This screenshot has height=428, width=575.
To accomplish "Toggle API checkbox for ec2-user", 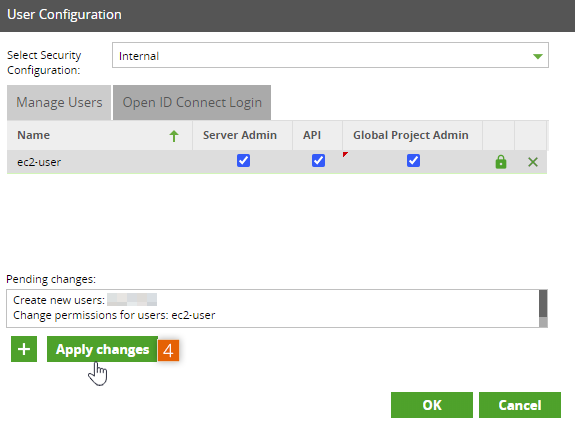I will [x=318, y=161].
